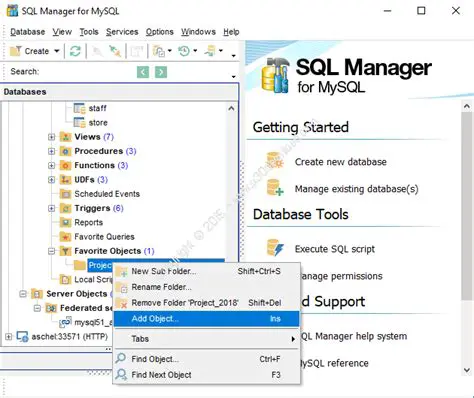
Task: Click the SQL Manager help system link
Action: pyautogui.click(x=354, y=336)
